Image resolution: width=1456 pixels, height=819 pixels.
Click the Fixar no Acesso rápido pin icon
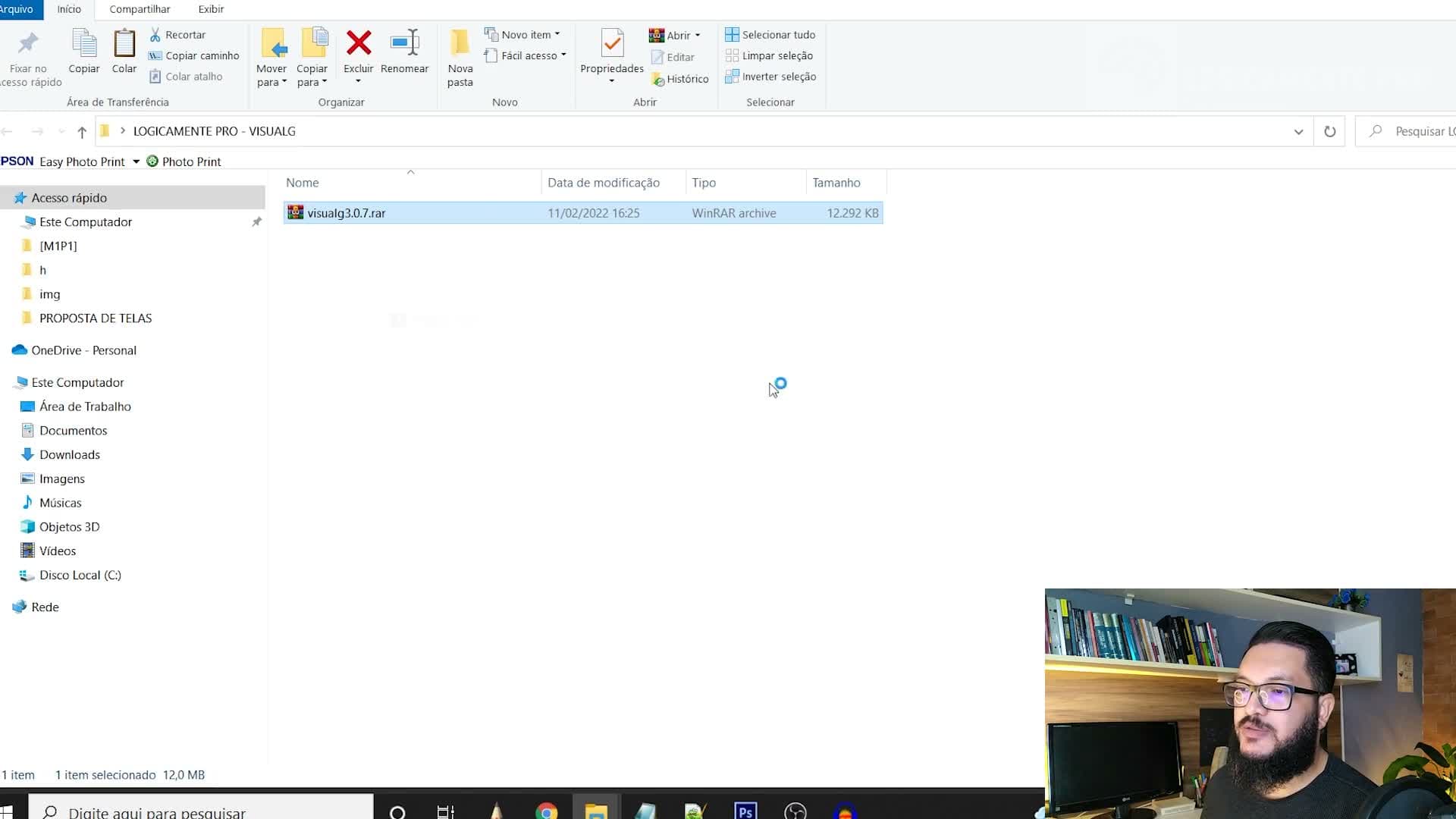click(28, 44)
